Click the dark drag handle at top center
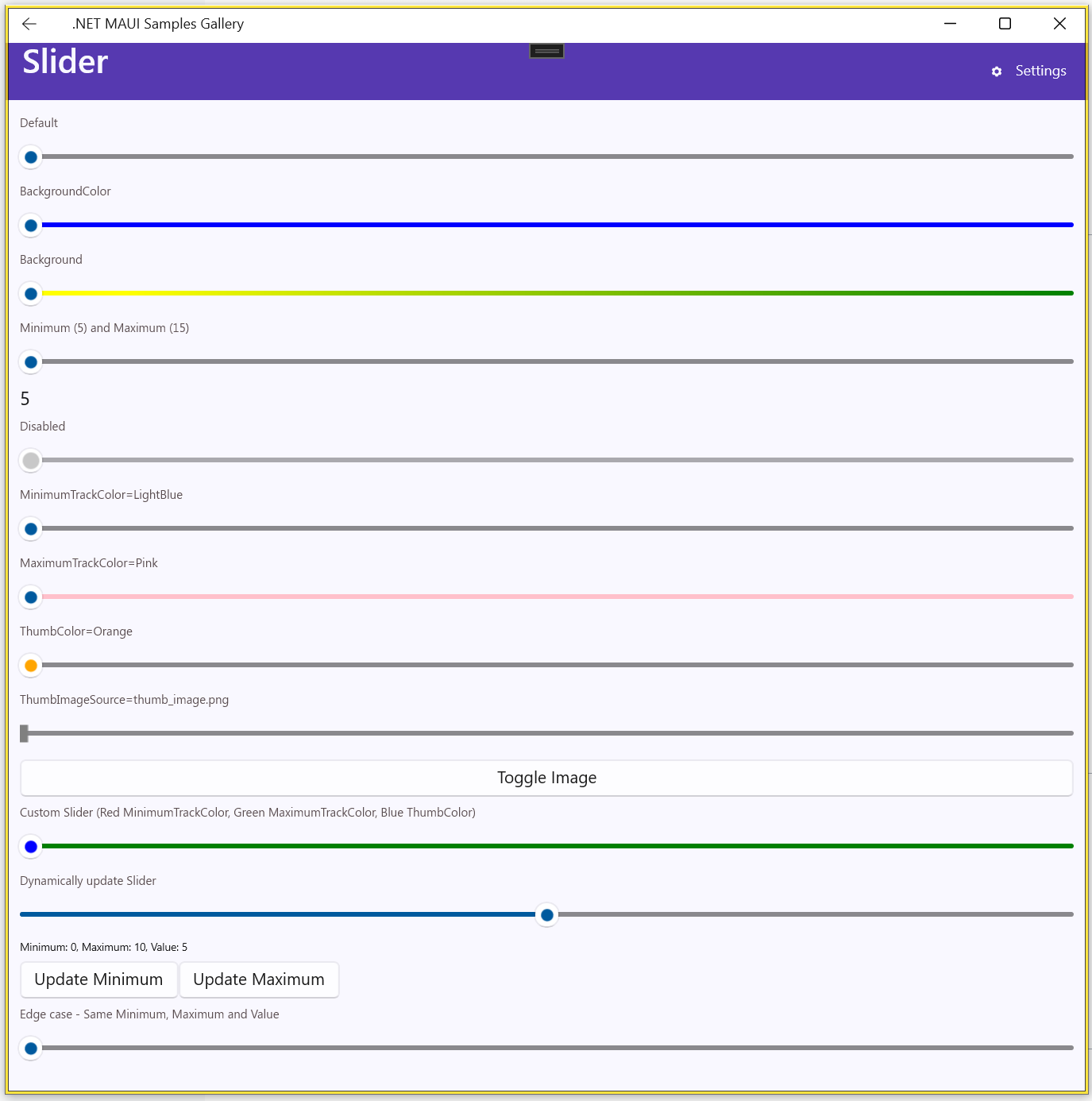 [x=546, y=52]
